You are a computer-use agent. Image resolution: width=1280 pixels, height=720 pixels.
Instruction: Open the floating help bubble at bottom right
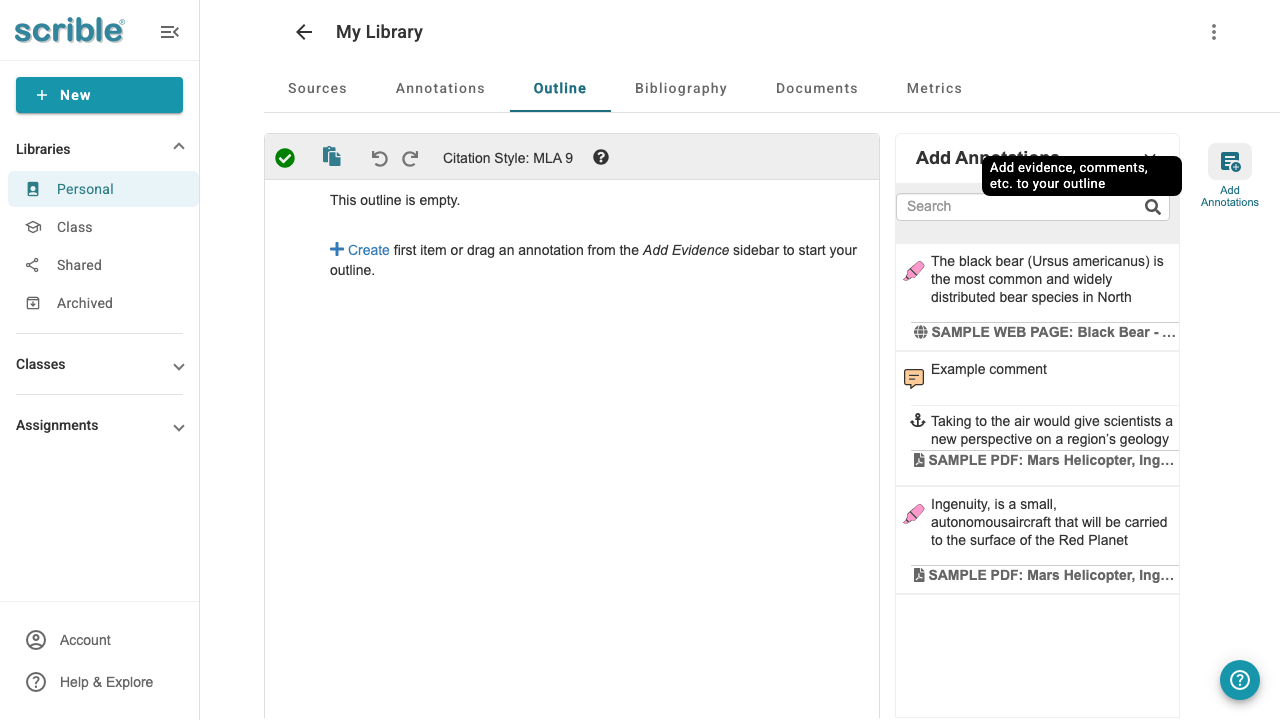tap(1239, 679)
